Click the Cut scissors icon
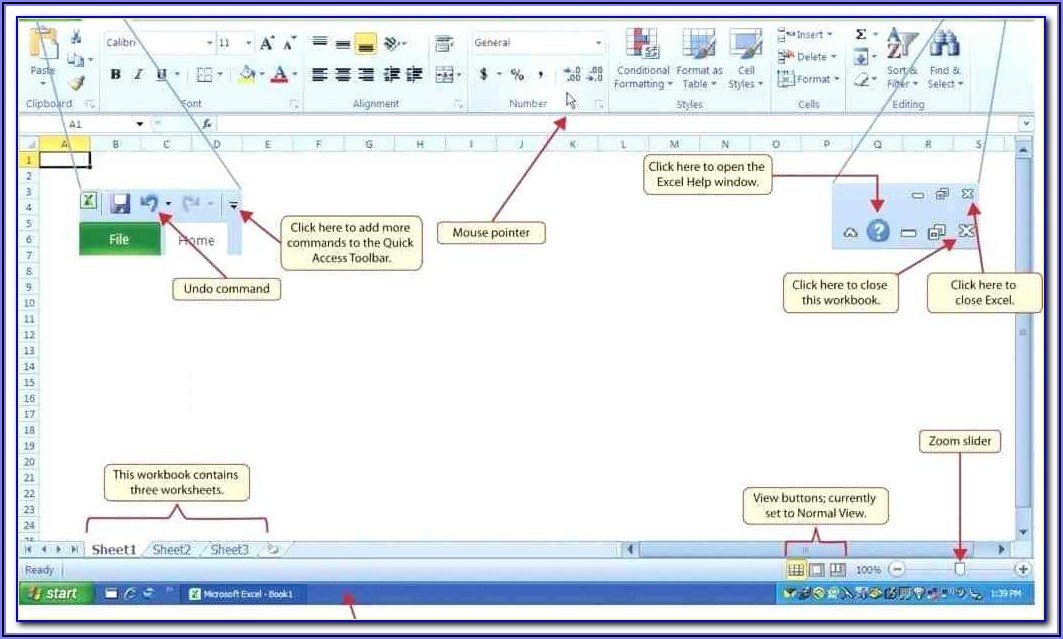The height and width of the screenshot is (639, 1063). 76,39
